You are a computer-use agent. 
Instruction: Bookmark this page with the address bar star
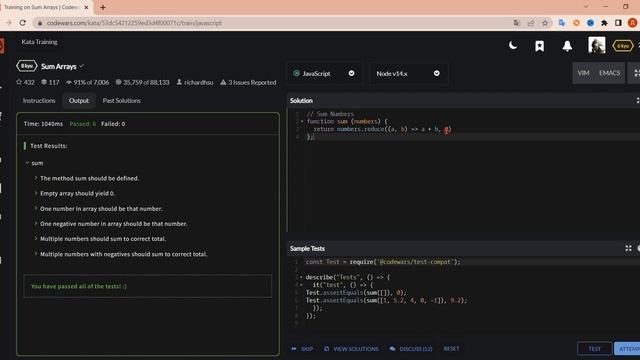click(545, 23)
